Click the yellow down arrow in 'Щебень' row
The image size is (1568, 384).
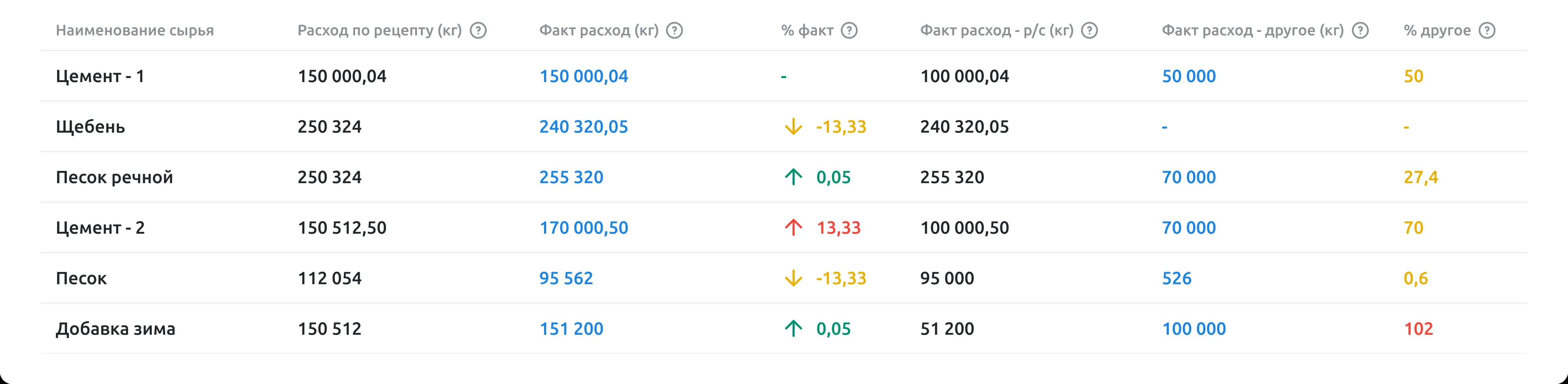793,127
